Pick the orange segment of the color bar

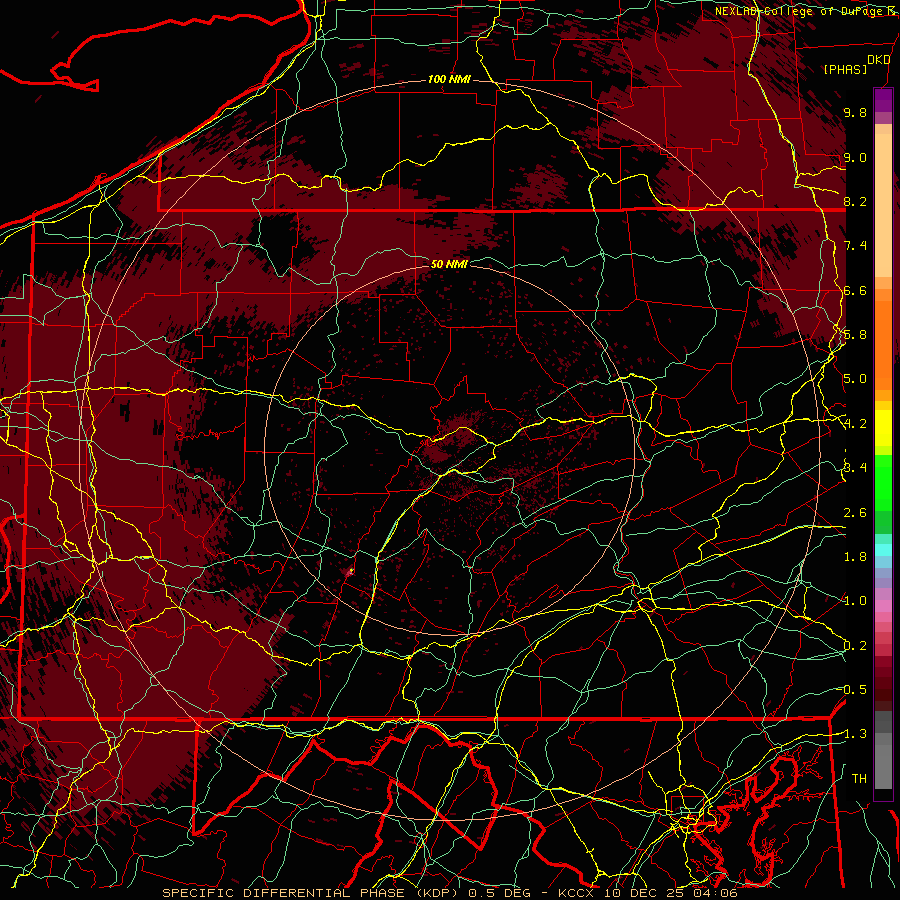click(883, 344)
